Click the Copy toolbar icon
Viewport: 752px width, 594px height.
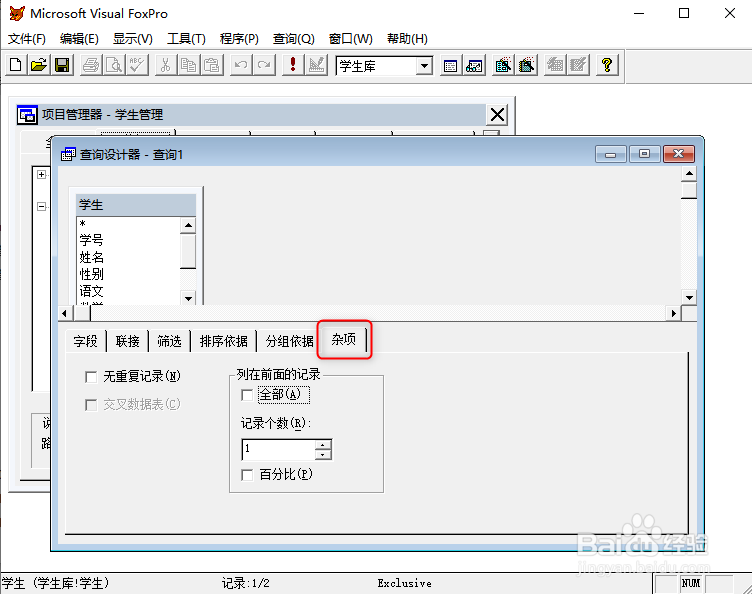point(188,65)
